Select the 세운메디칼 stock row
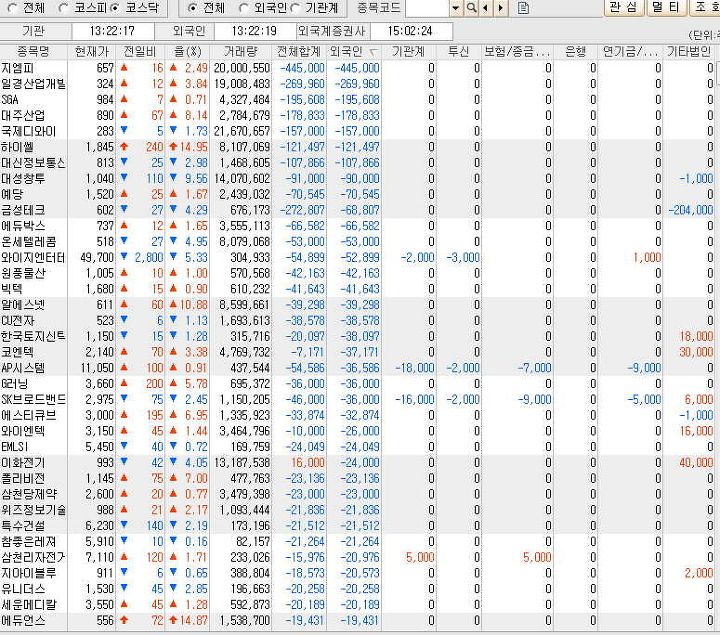 coord(357,605)
